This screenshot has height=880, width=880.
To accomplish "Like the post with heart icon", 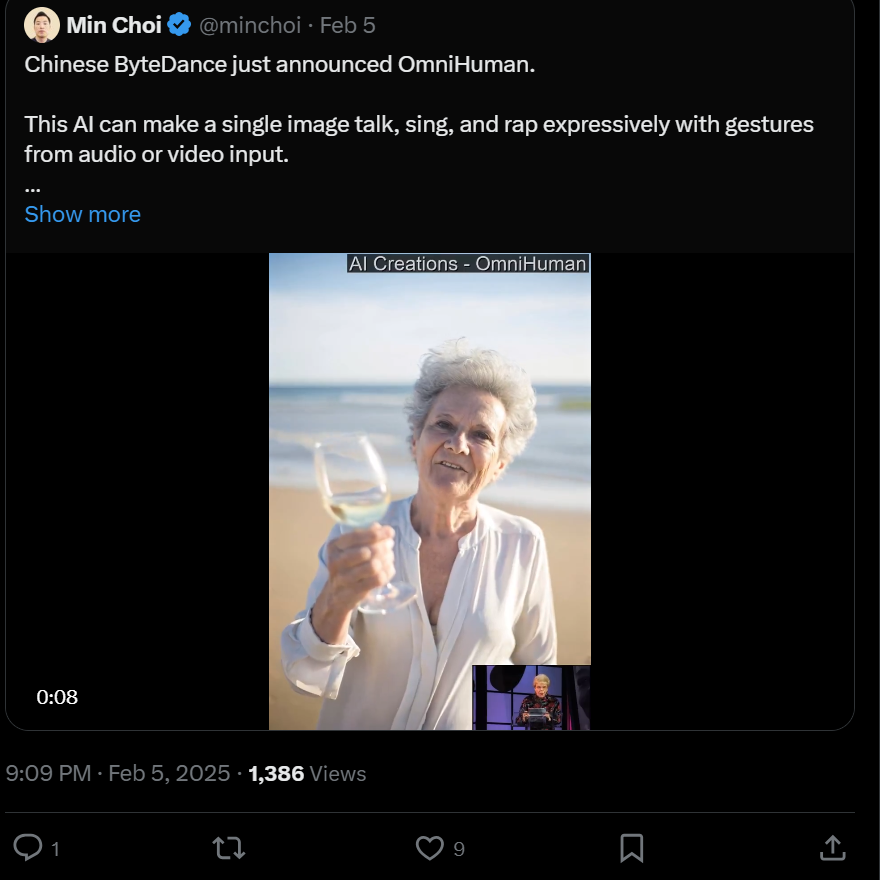I will click(x=429, y=848).
